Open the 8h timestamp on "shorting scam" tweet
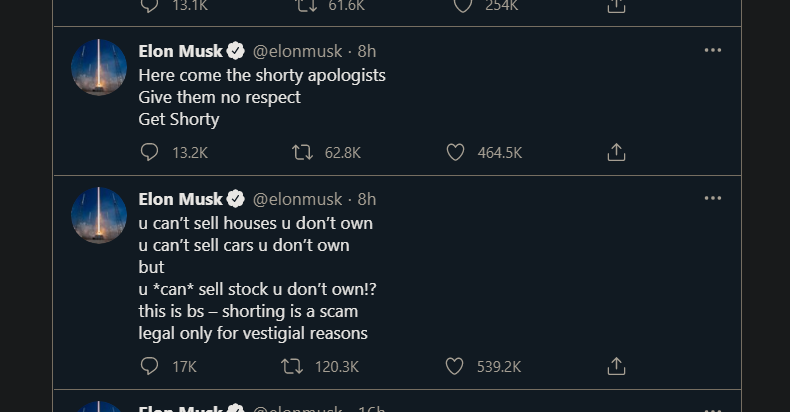Image resolution: width=790 pixels, height=412 pixels. point(367,199)
